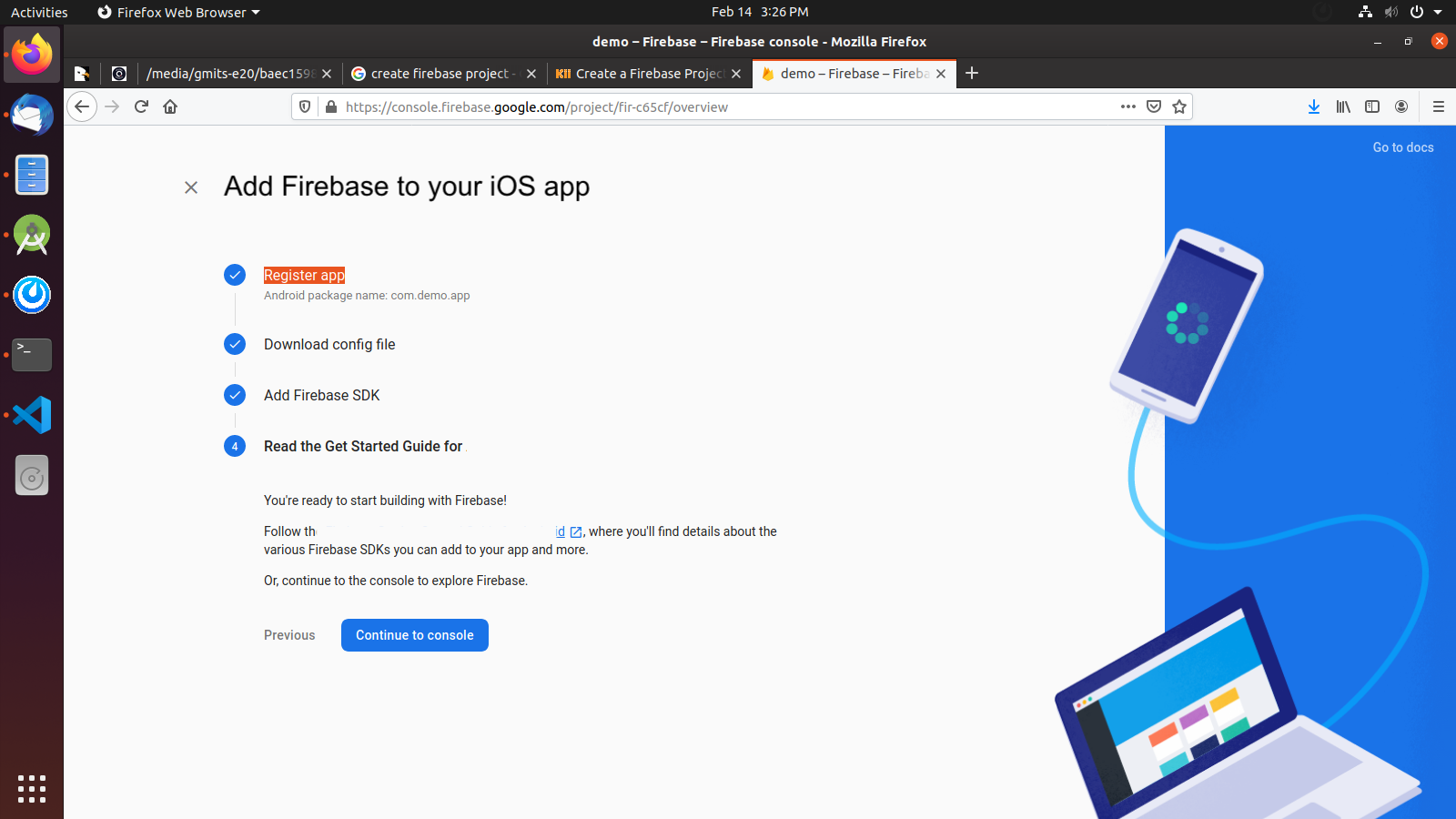
Task: Open the Add Firebase SDK step
Action: 322,395
